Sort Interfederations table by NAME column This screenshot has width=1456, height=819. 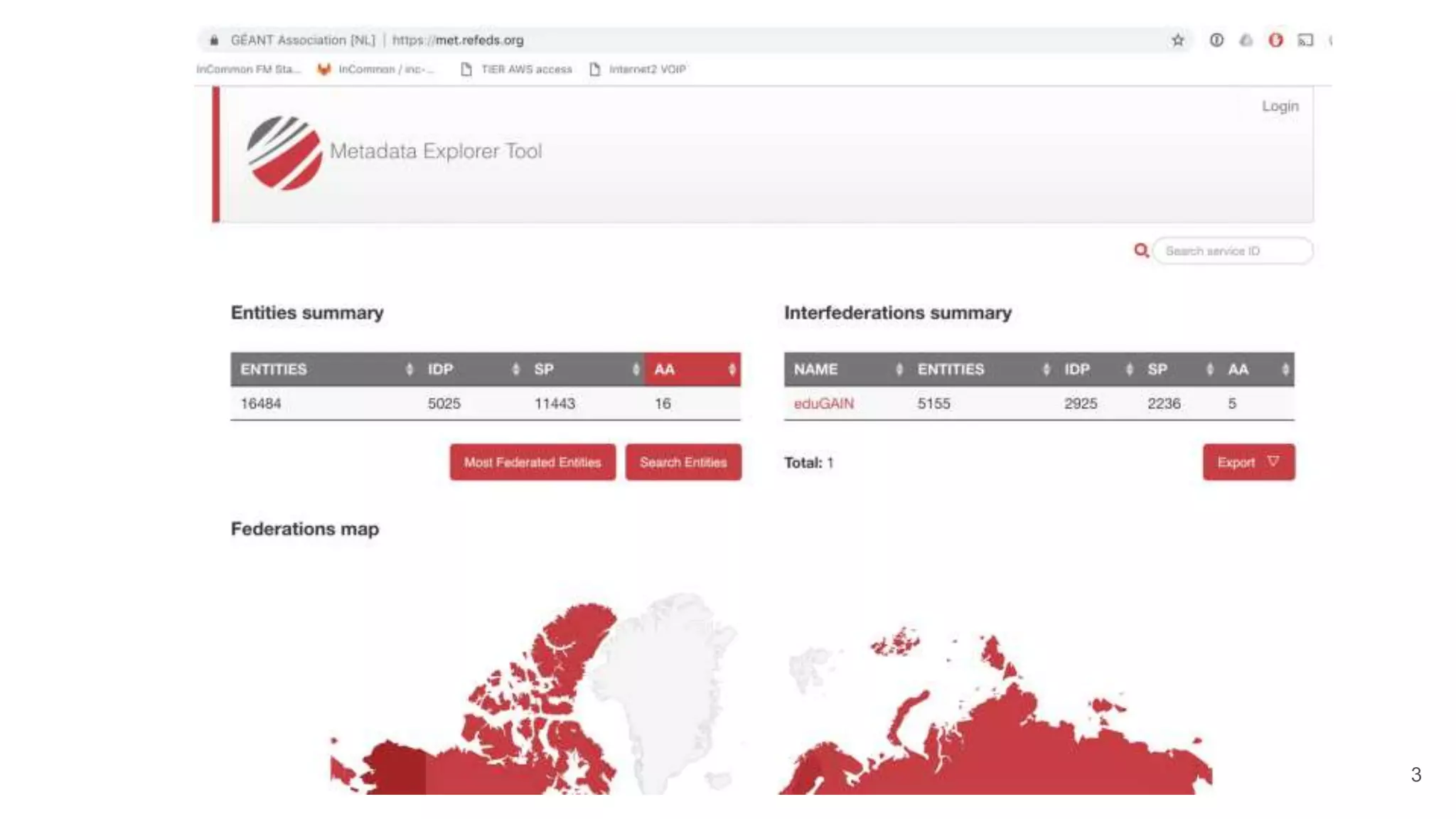(846, 369)
